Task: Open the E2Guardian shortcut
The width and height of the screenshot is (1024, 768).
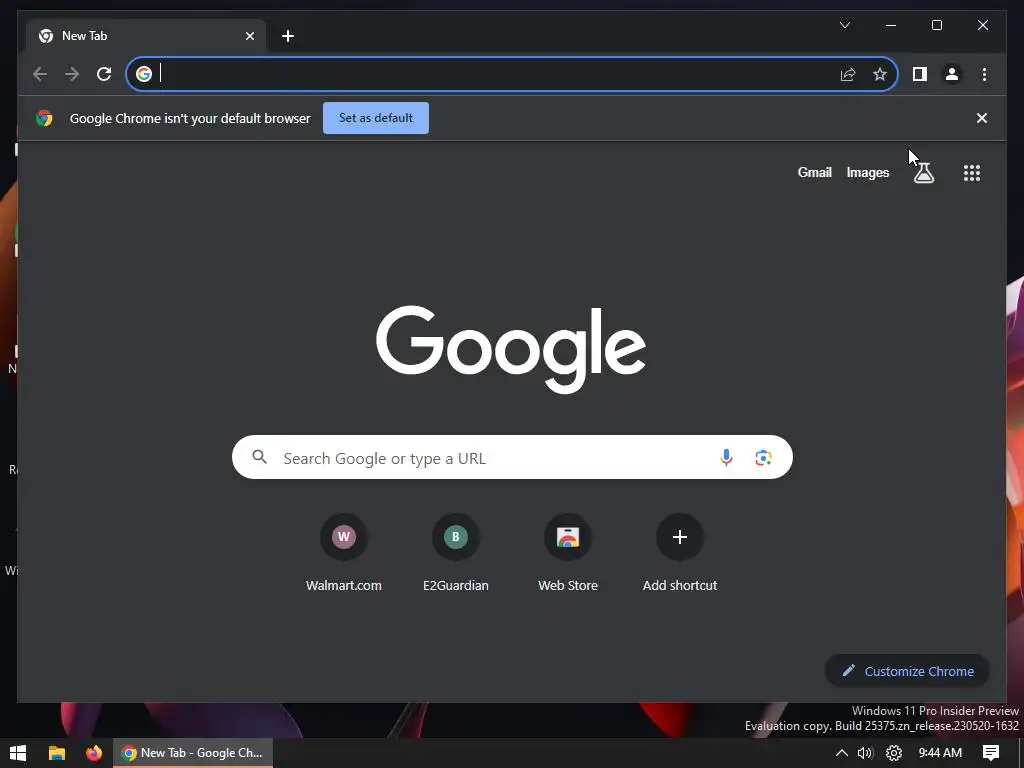Action: (456, 553)
